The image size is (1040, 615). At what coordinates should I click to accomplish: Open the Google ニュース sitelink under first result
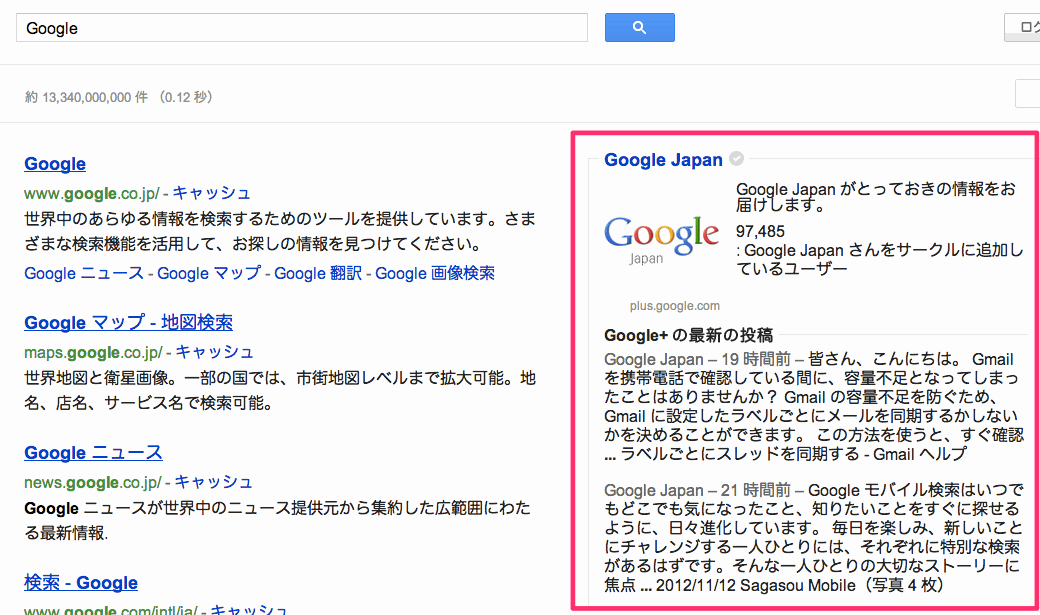tap(84, 273)
